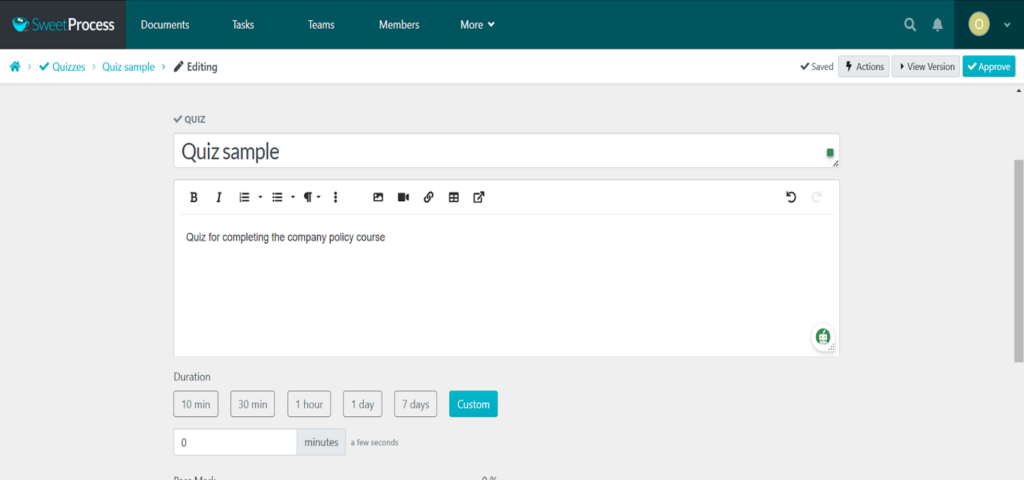
Task: Toggle italic text formatting
Action: [x=219, y=198]
